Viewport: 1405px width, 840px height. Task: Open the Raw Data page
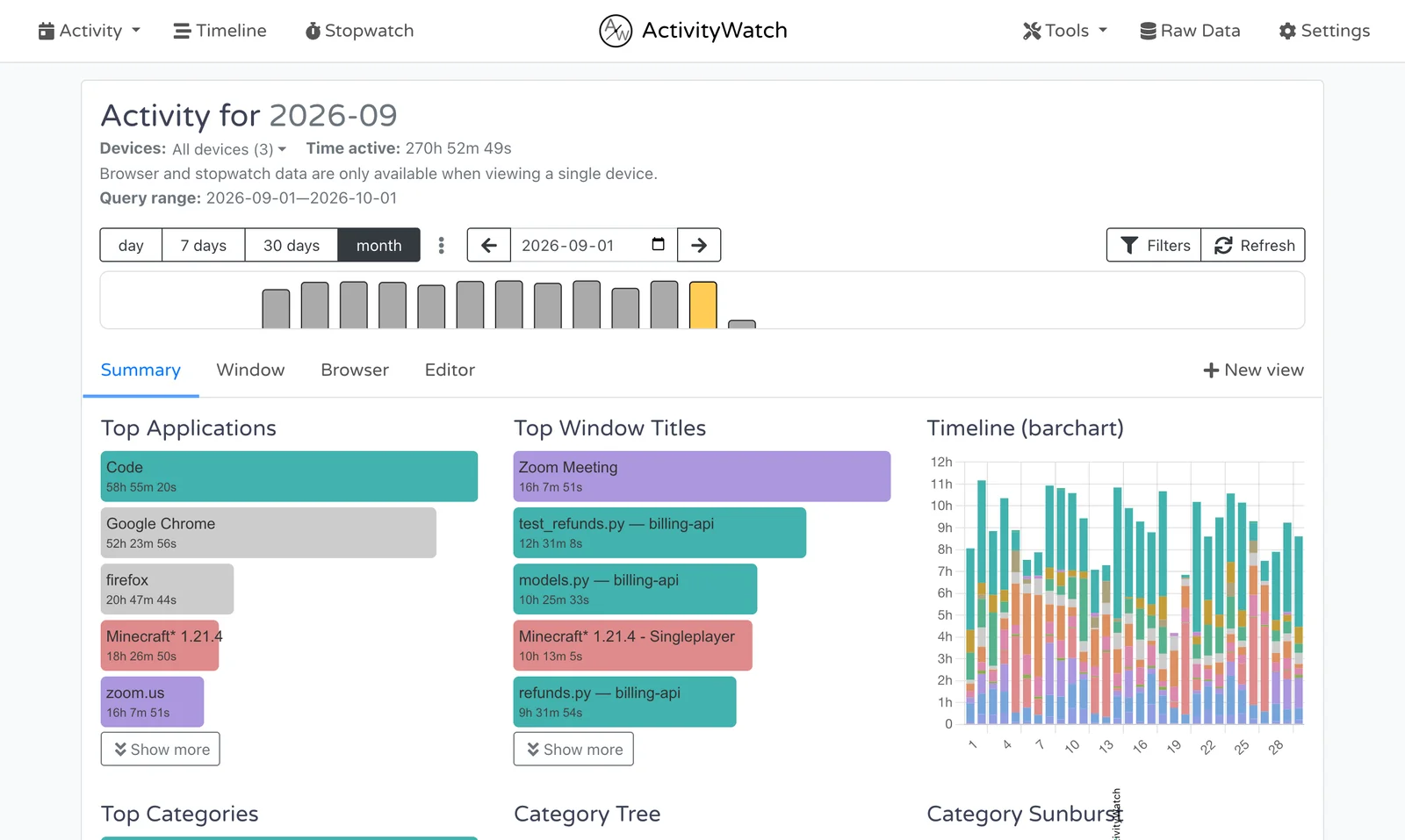click(1190, 31)
